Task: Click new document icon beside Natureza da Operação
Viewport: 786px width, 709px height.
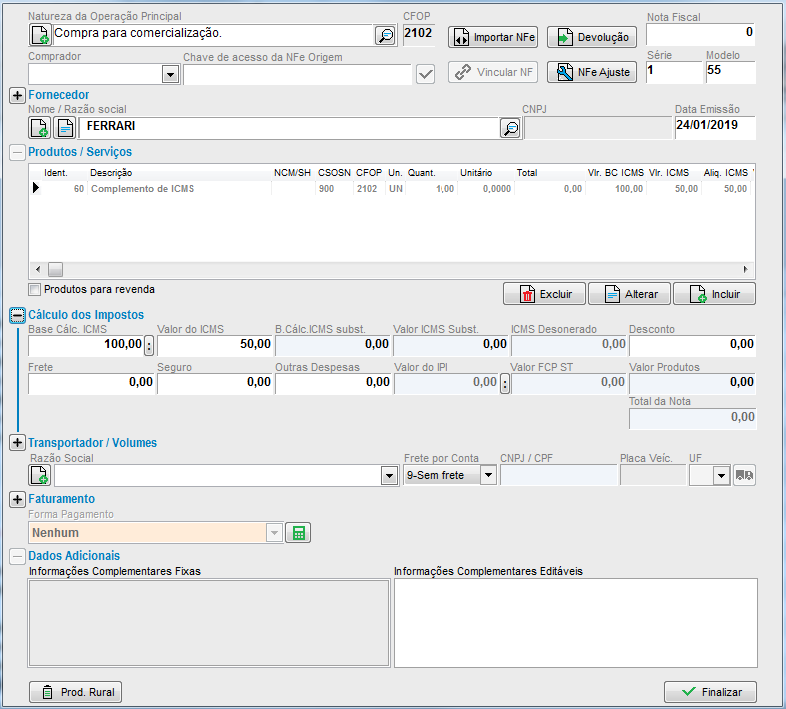Action: (x=40, y=36)
